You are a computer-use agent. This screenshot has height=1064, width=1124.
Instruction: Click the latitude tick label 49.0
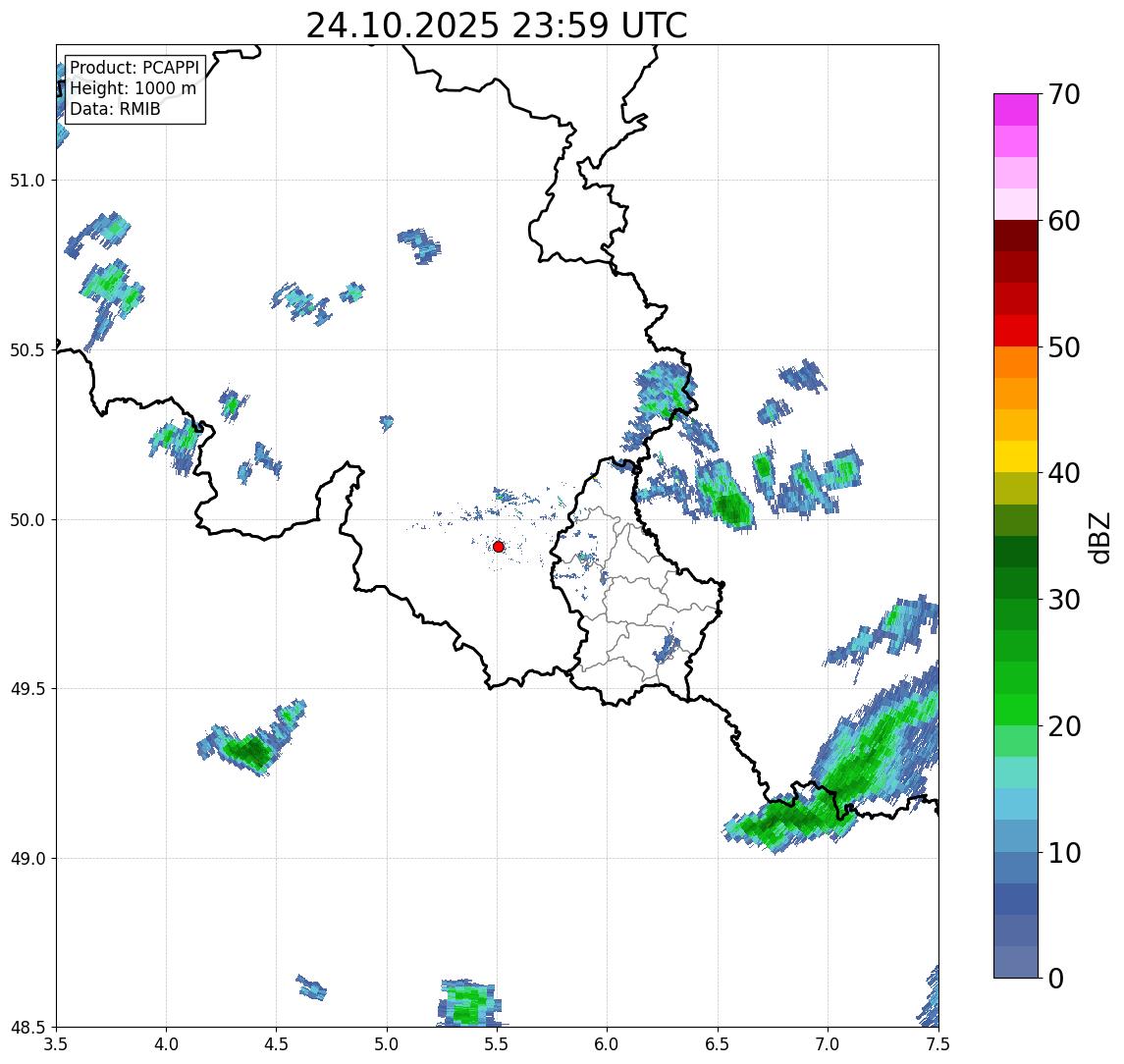(x=27, y=858)
